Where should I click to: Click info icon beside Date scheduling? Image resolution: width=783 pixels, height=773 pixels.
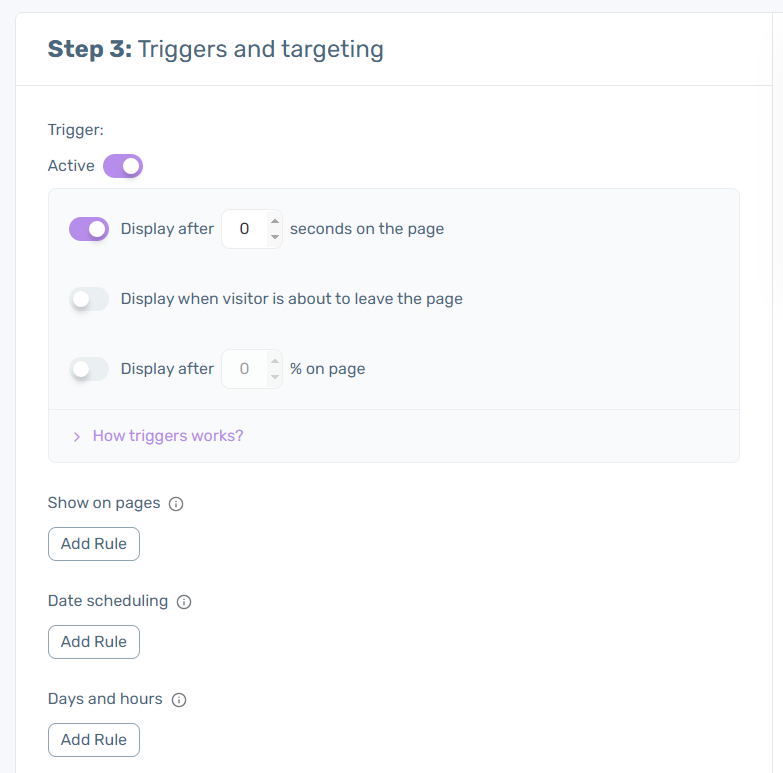pyautogui.click(x=184, y=602)
